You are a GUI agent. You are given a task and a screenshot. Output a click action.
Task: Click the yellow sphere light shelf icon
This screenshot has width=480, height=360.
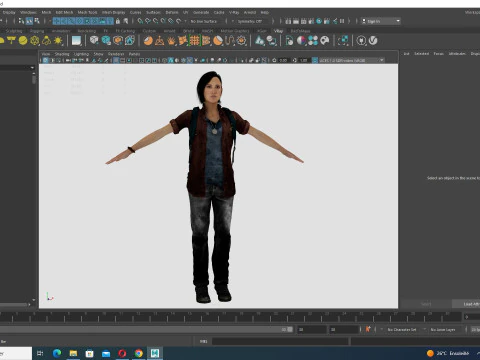click(23, 41)
